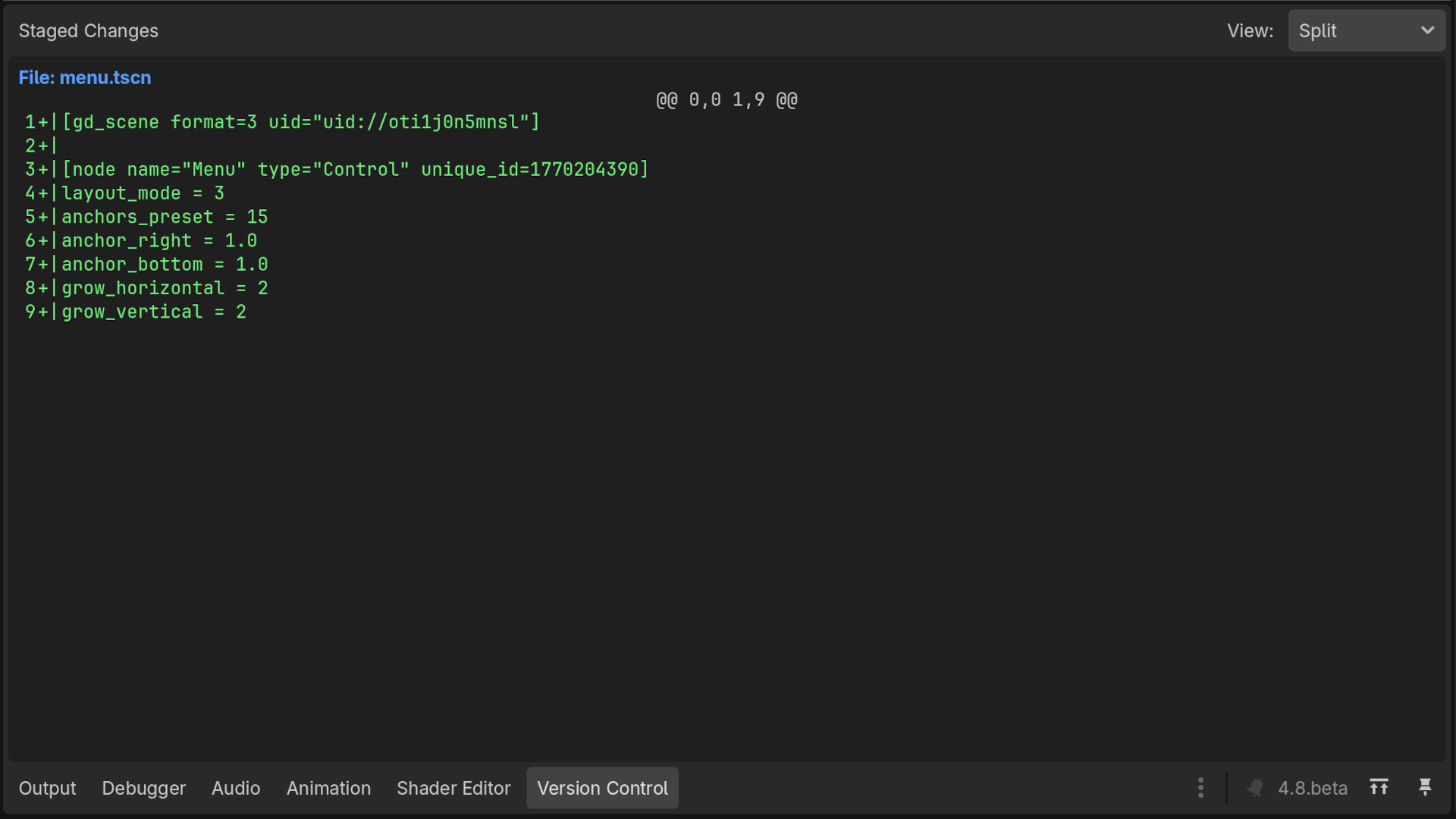1456x819 pixels.
Task: Expand the bottom panel with the double-arrow icon
Action: pyautogui.click(x=1379, y=787)
